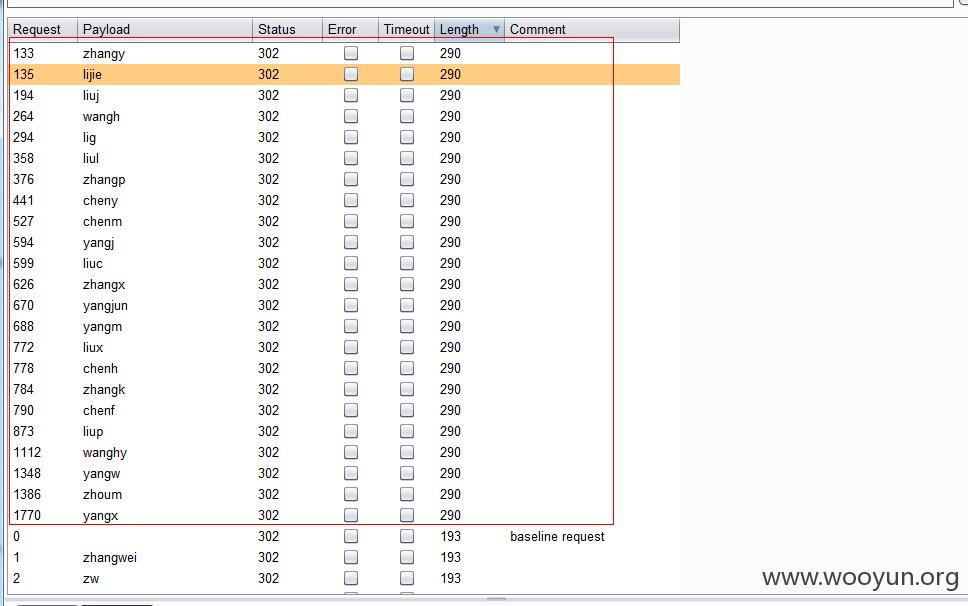Tick the Error checkbox for zhangp
The image size is (968, 606).
(x=351, y=179)
